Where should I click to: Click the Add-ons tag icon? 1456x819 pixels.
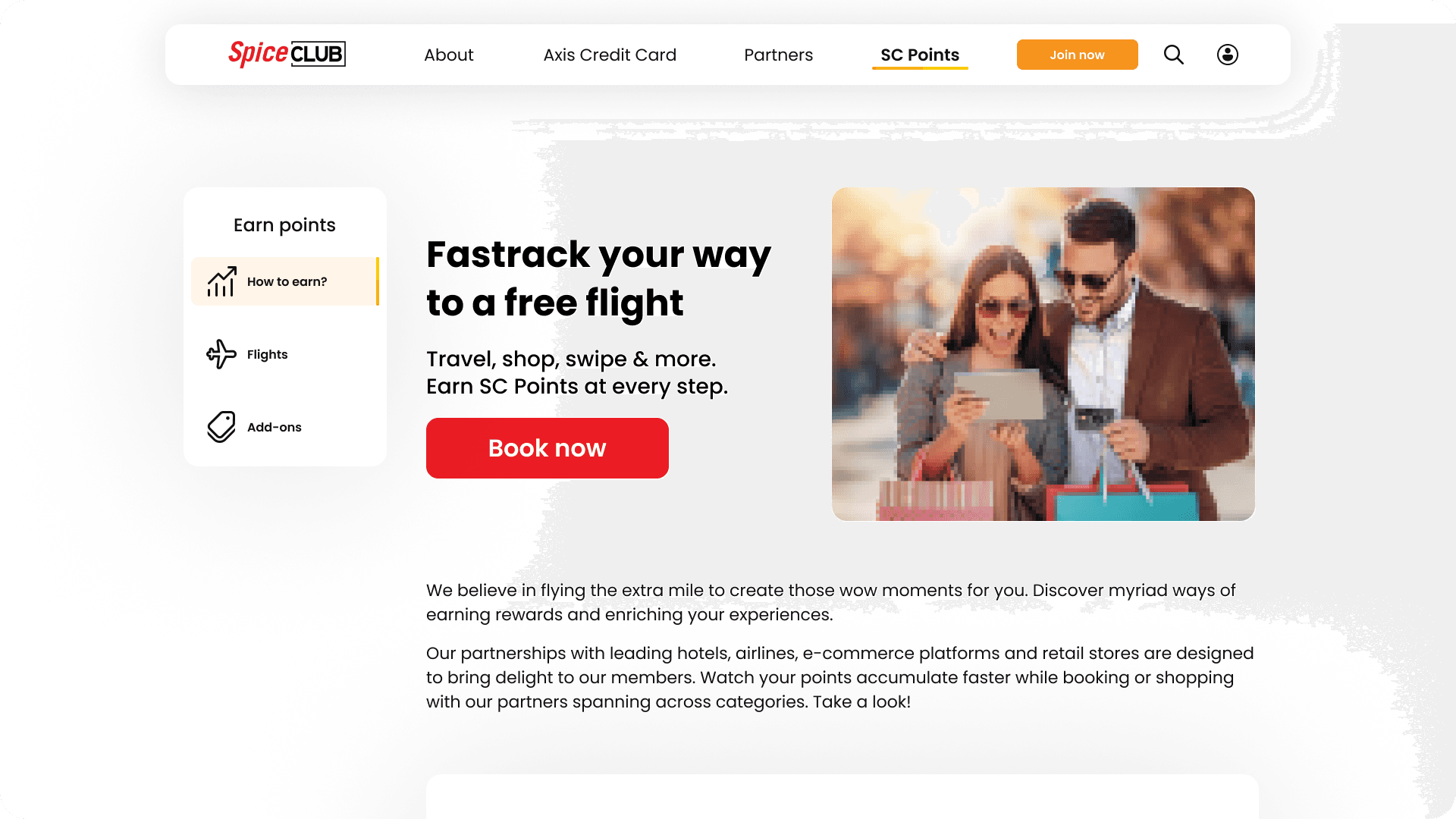[x=221, y=427]
